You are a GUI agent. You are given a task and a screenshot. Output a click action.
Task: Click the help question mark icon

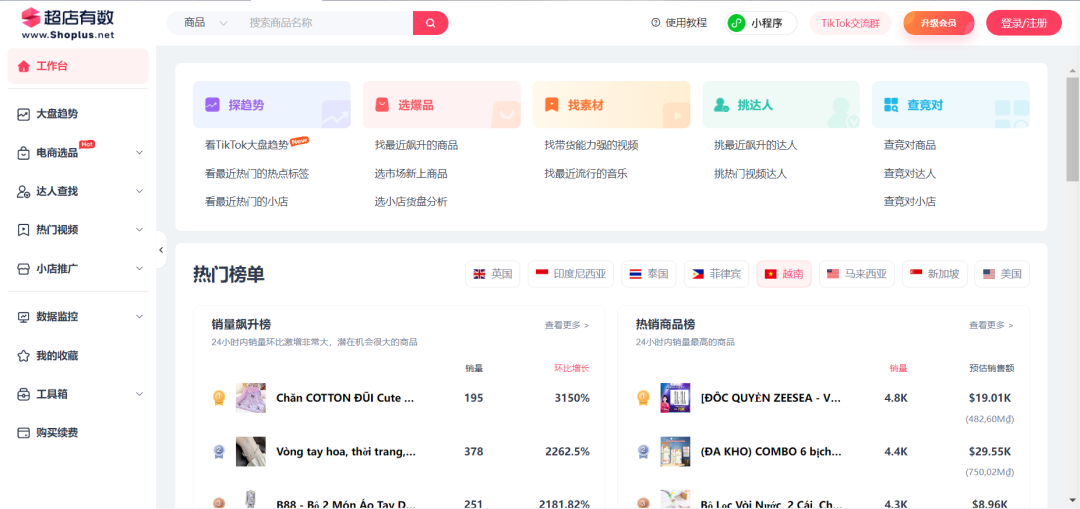tap(656, 23)
